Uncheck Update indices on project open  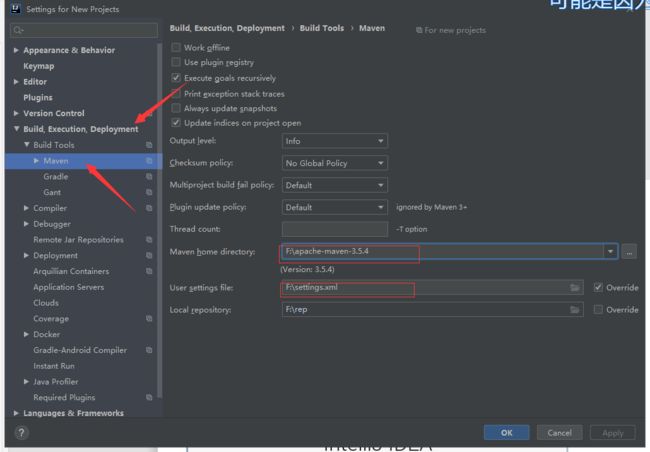tap(176, 123)
